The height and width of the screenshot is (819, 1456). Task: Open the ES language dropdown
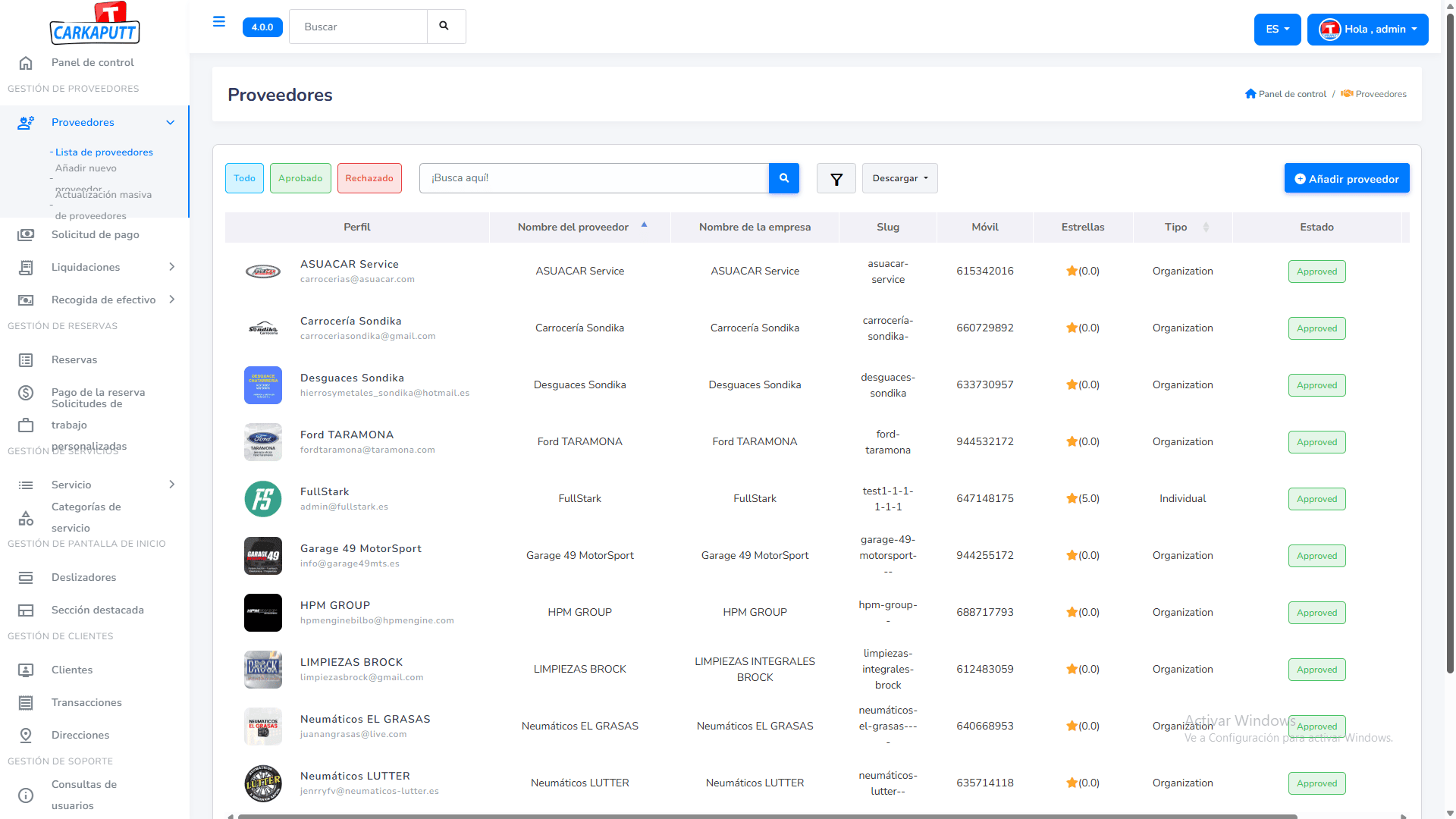click(1277, 30)
